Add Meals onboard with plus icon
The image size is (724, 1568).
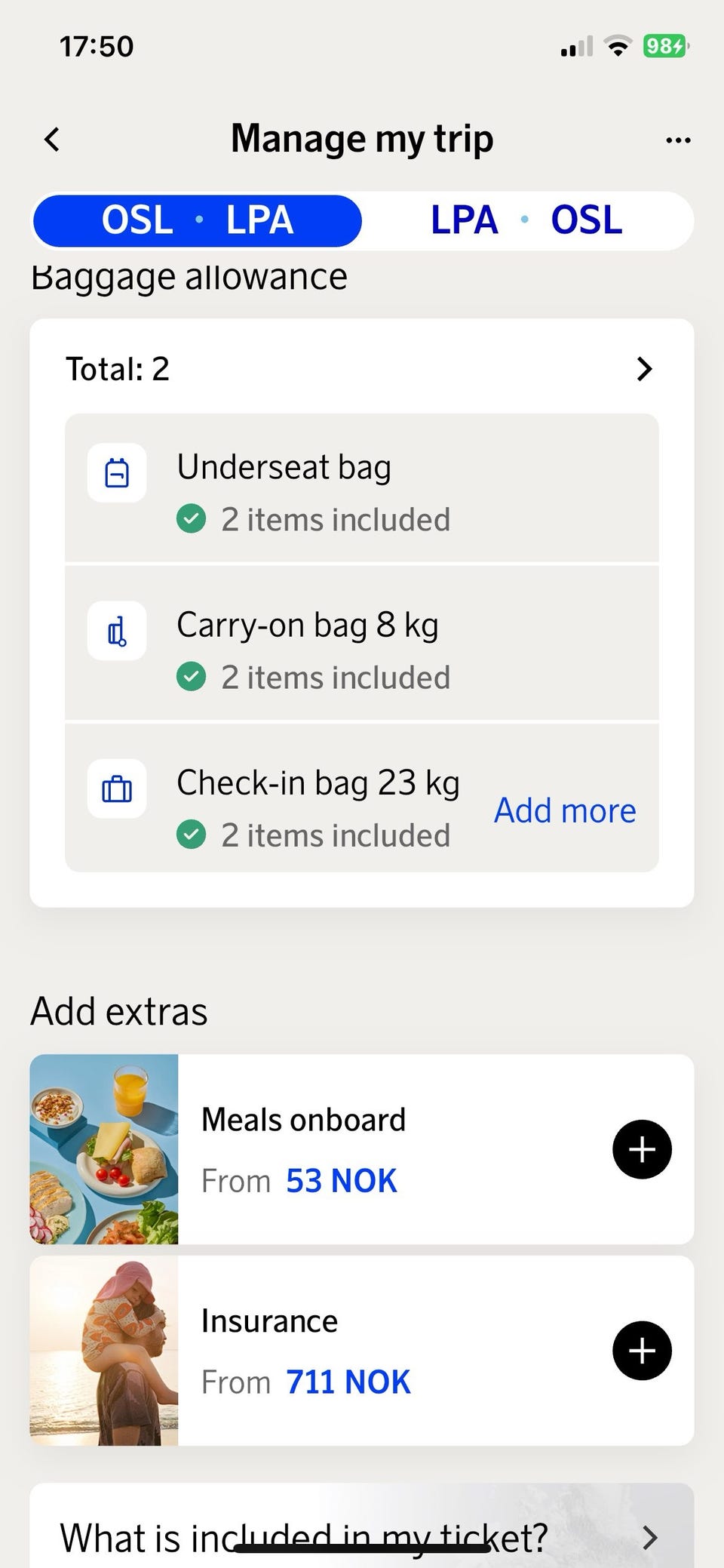point(642,1149)
